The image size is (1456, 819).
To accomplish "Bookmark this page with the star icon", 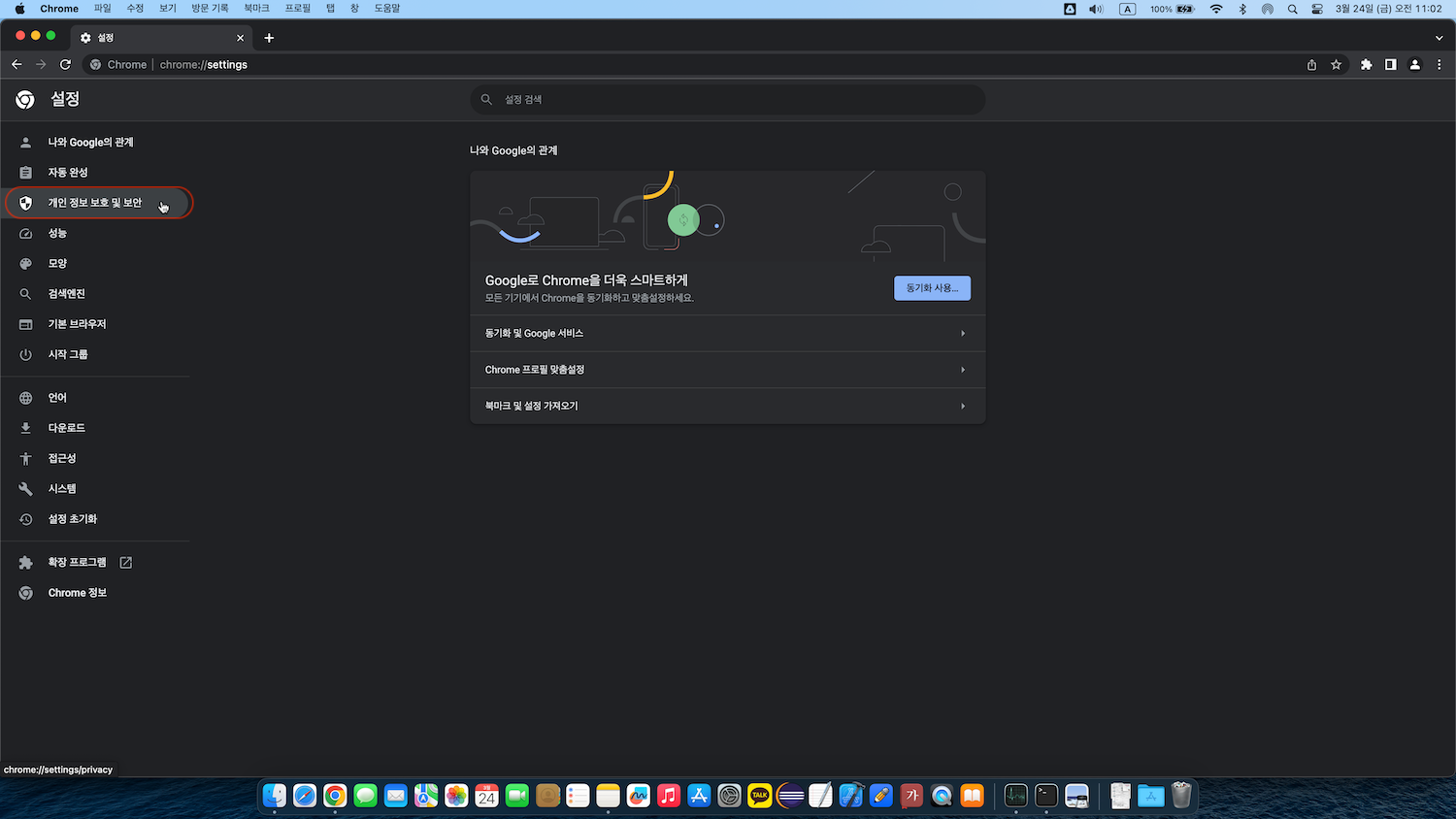I will (x=1337, y=65).
